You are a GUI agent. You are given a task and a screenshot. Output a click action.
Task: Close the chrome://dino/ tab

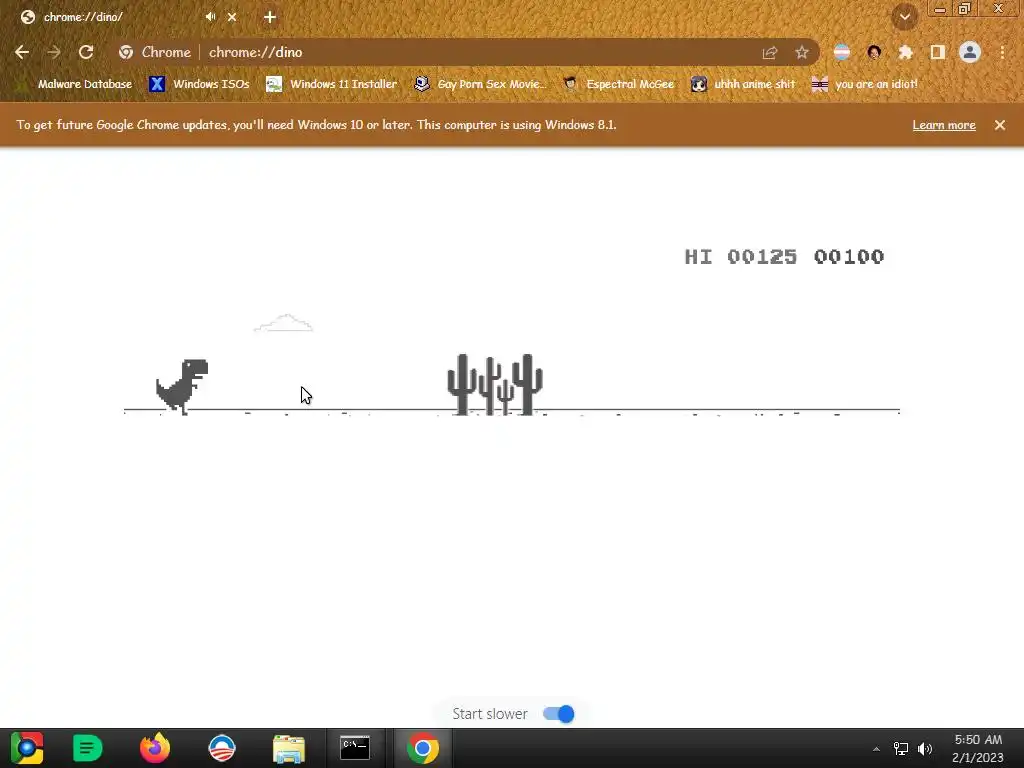pyautogui.click(x=232, y=18)
